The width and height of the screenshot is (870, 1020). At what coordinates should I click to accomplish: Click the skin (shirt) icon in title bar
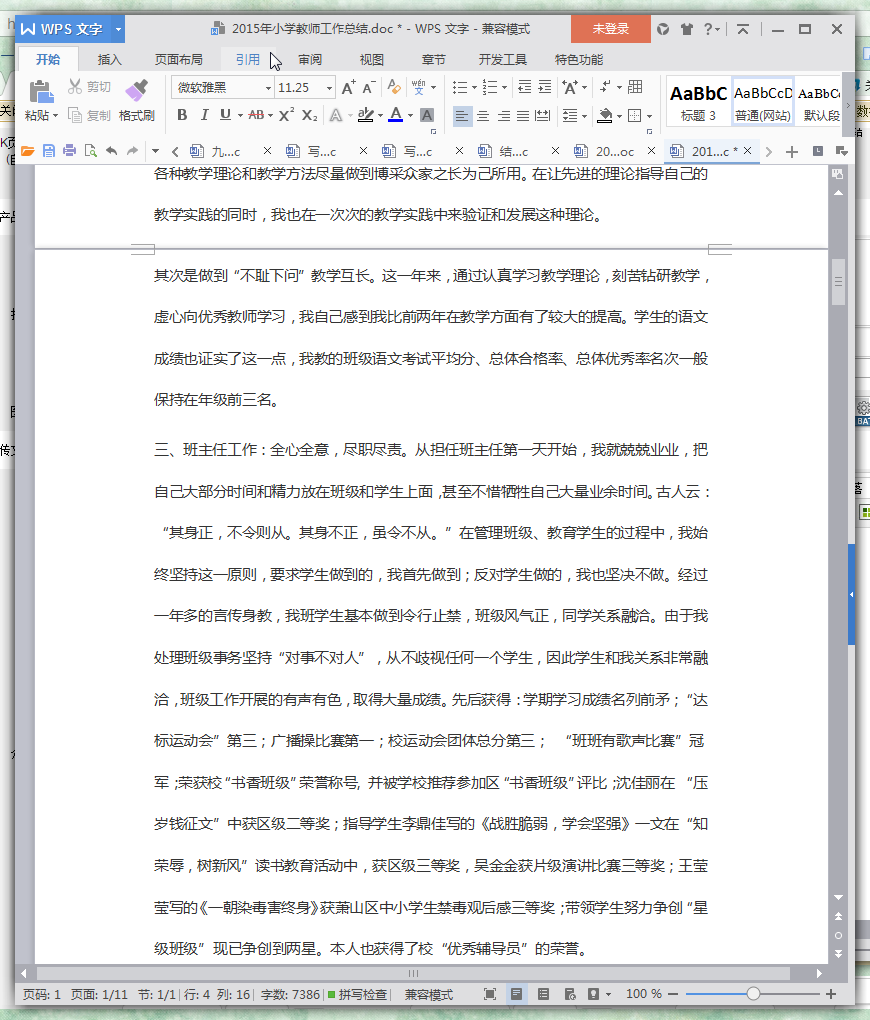point(686,29)
